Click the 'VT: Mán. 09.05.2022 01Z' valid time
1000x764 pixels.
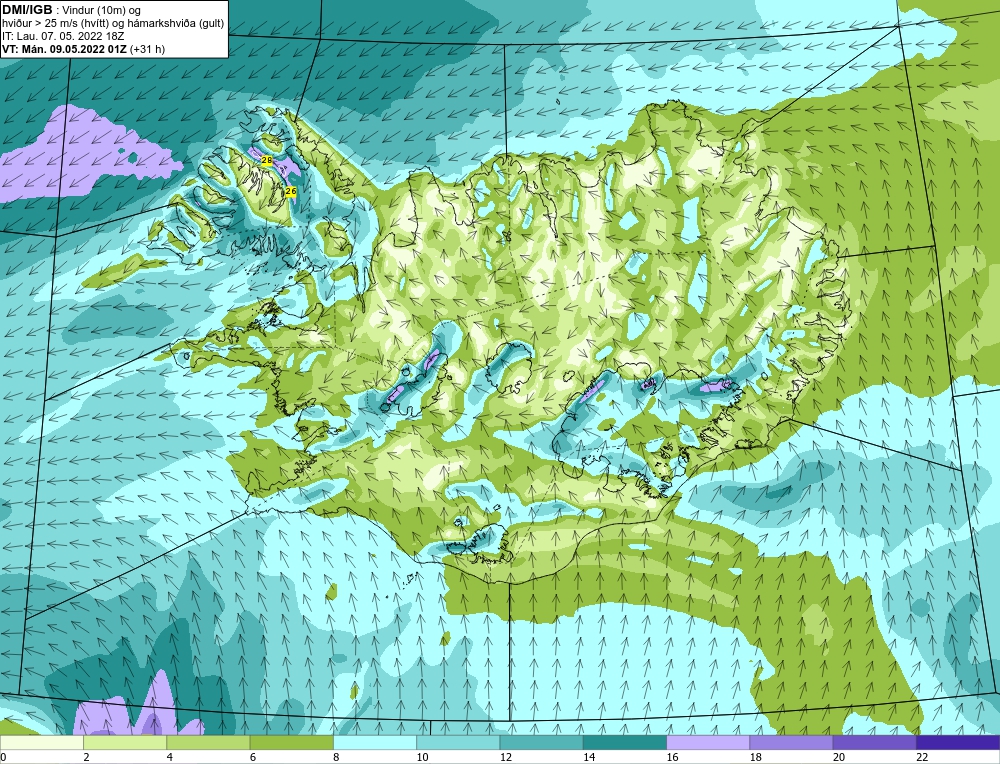point(64,49)
